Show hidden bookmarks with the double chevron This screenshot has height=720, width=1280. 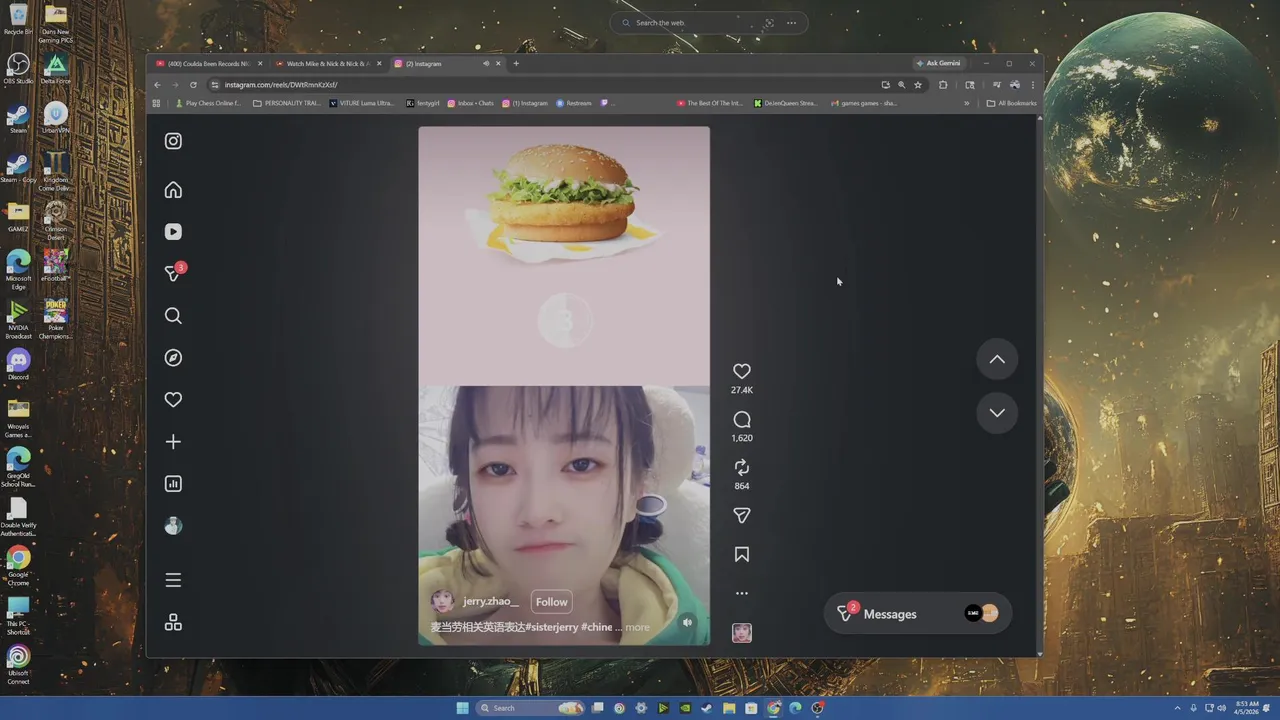(x=967, y=103)
